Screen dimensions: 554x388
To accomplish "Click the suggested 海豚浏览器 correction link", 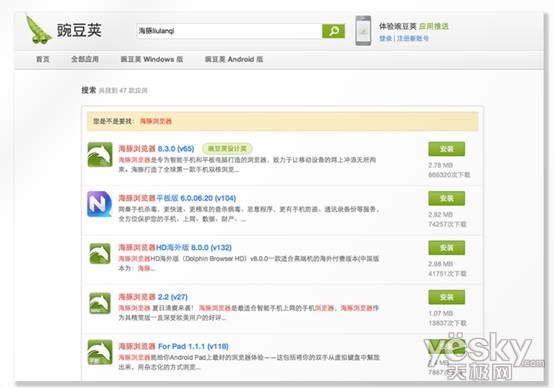I will tap(156, 121).
